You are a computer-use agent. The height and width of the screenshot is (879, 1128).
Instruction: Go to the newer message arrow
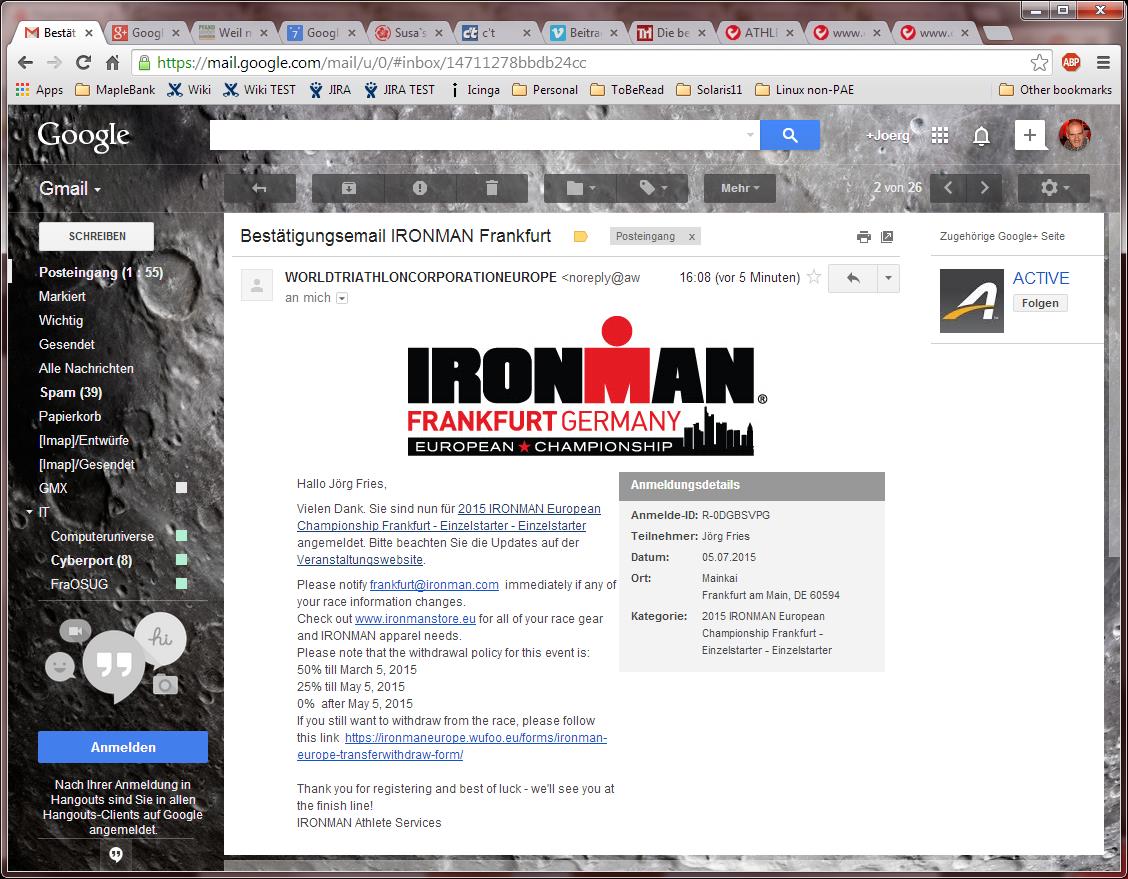pos(948,188)
